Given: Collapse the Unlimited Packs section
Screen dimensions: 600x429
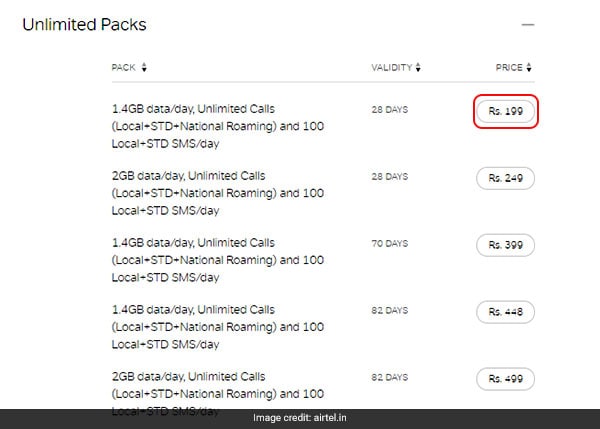Looking at the screenshot, I should coord(528,23).
